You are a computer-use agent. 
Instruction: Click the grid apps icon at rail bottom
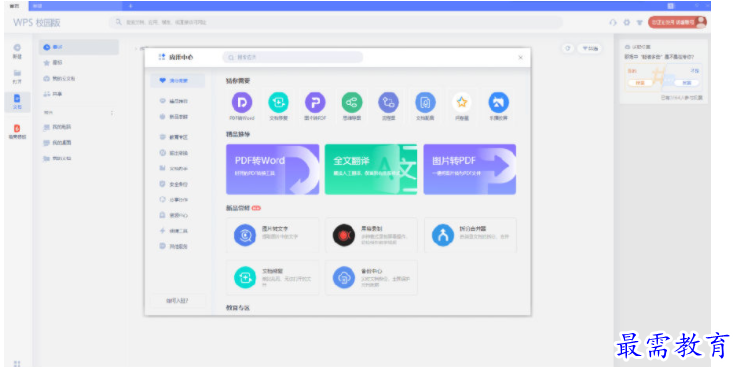pos(17,363)
